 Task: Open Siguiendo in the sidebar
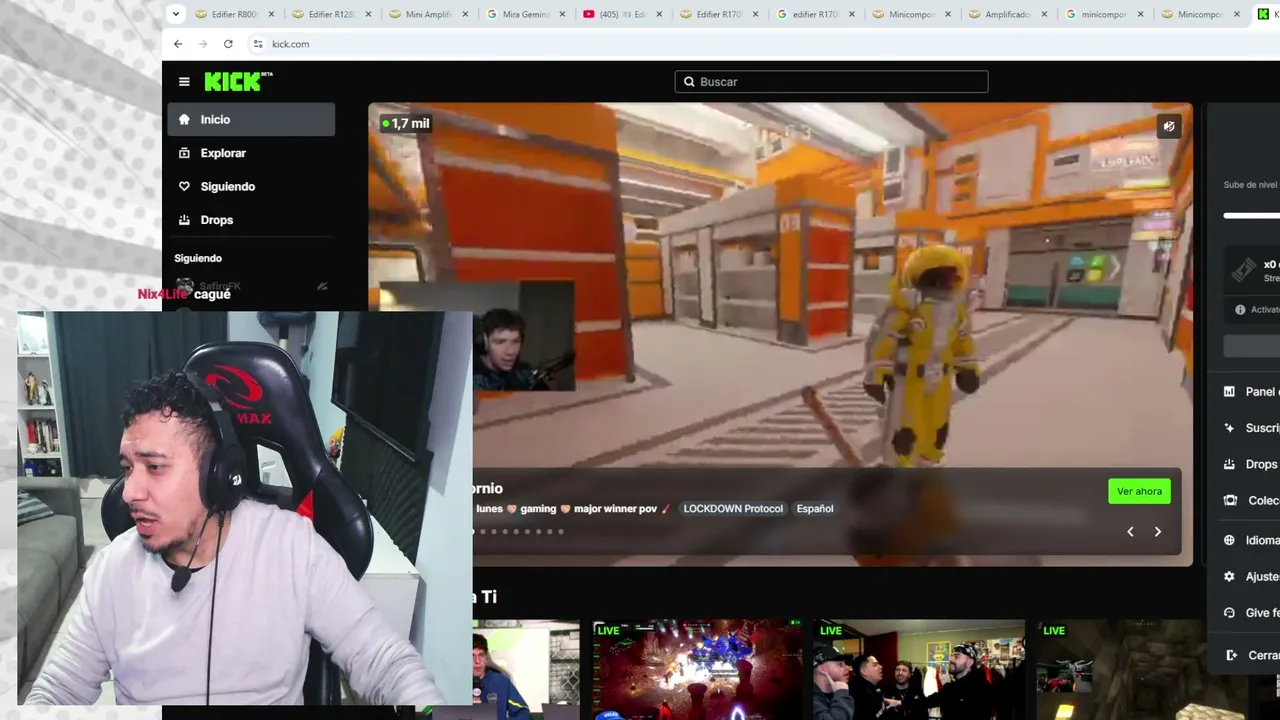click(x=251, y=186)
